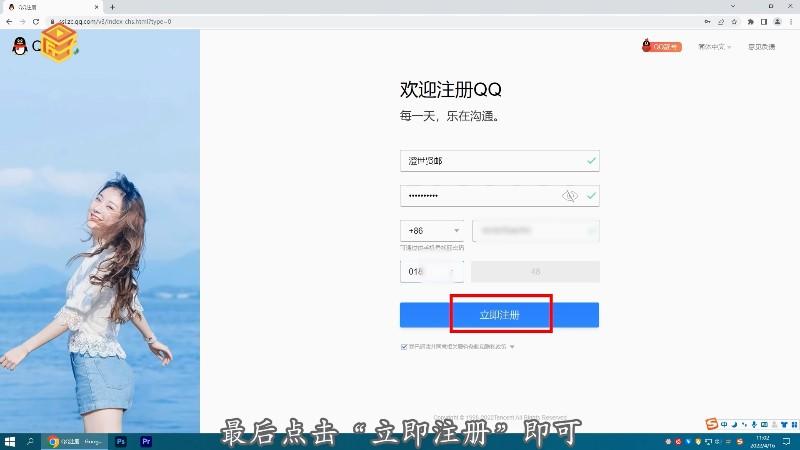This screenshot has height=450, width=800.
Task: Open Premiere Pro from the taskbar
Action: point(146,442)
